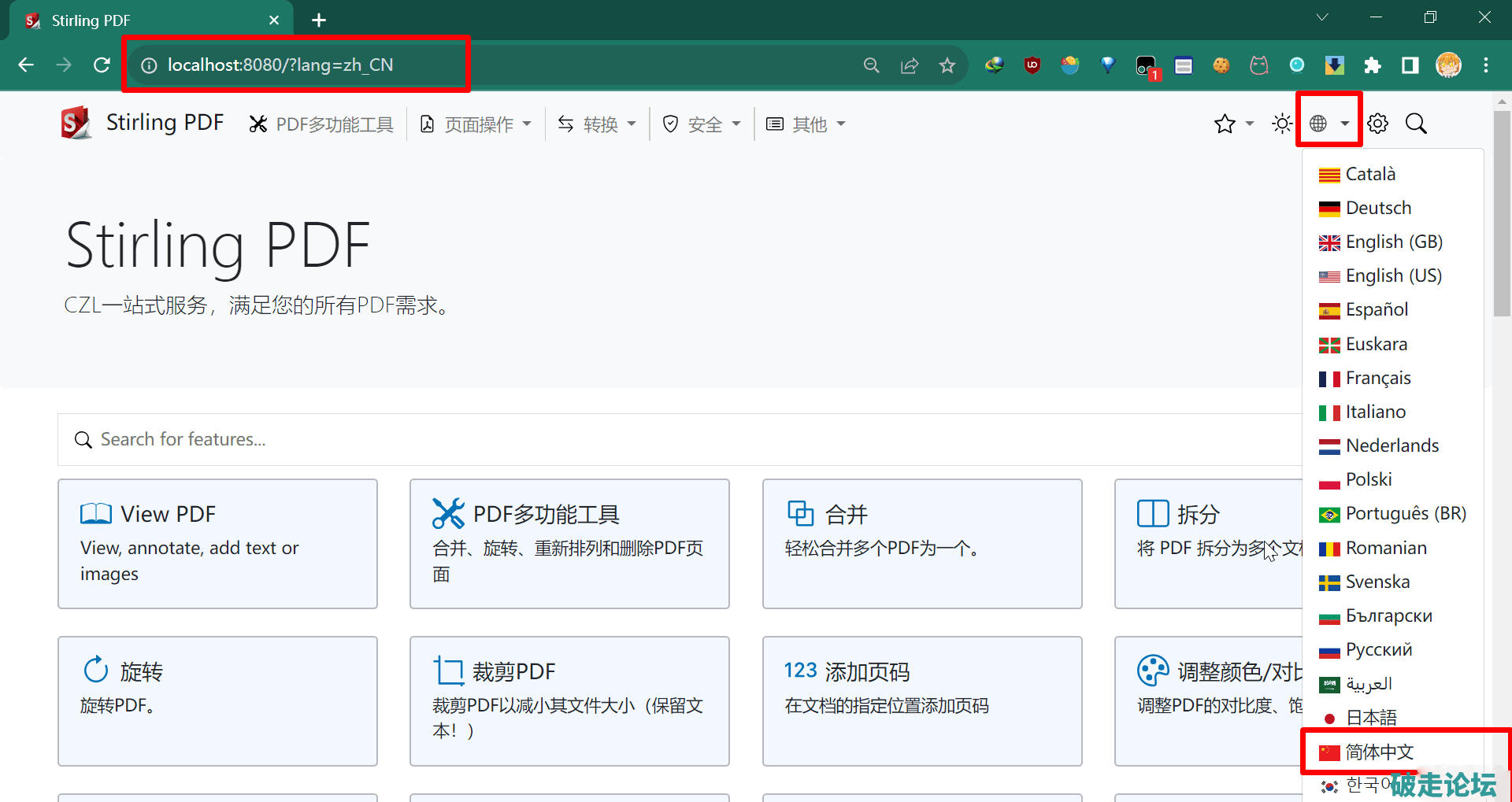Screen dimensions: 1512x802
Task: Choose Deutsch in the language list
Action: (x=1378, y=208)
